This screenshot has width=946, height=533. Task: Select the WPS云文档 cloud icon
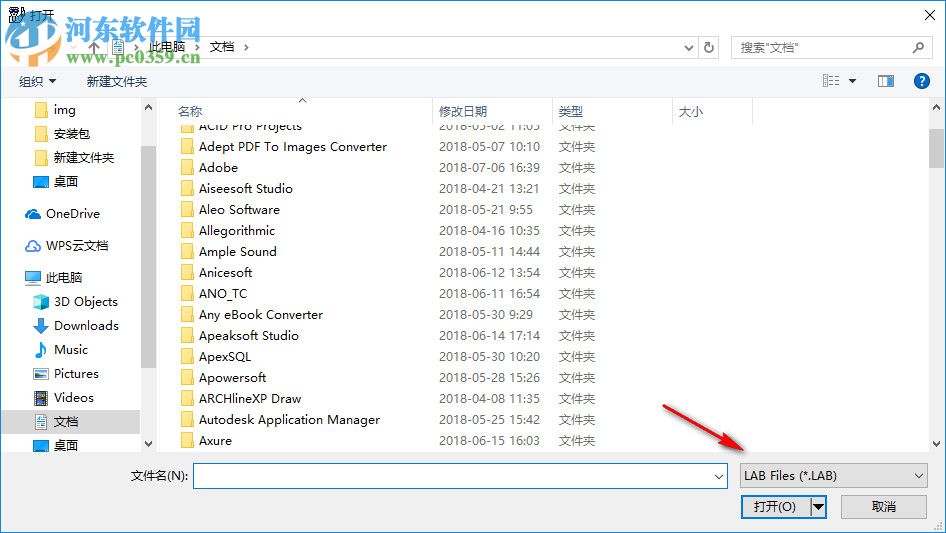pyautogui.click(x=33, y=246)
